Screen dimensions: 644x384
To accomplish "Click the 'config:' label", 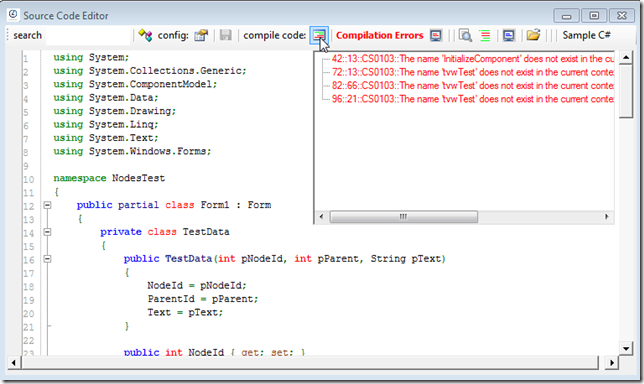I will click(x=173, y=36).
